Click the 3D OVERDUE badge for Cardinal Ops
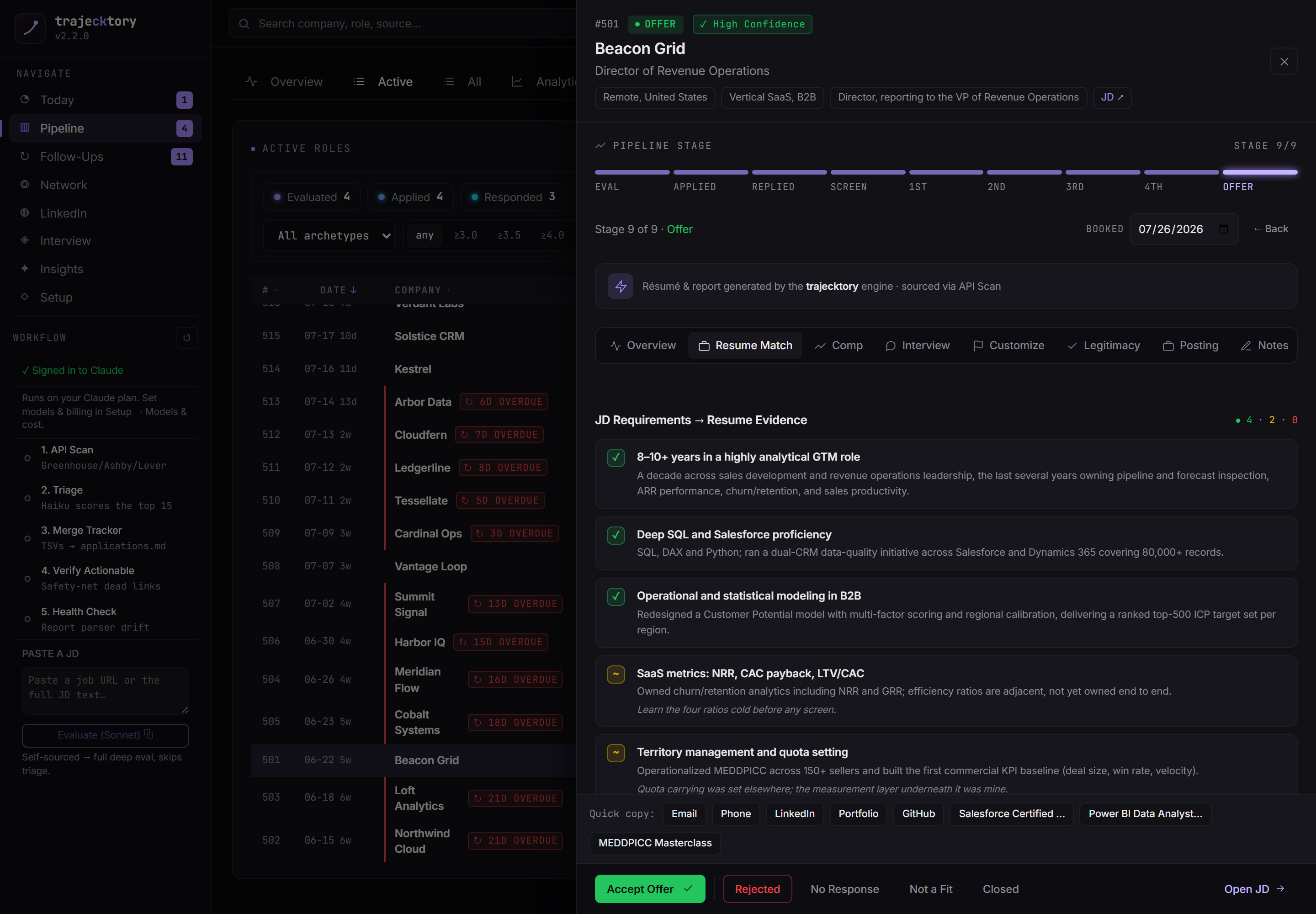The image size is (1316, 914). [514, 533]
